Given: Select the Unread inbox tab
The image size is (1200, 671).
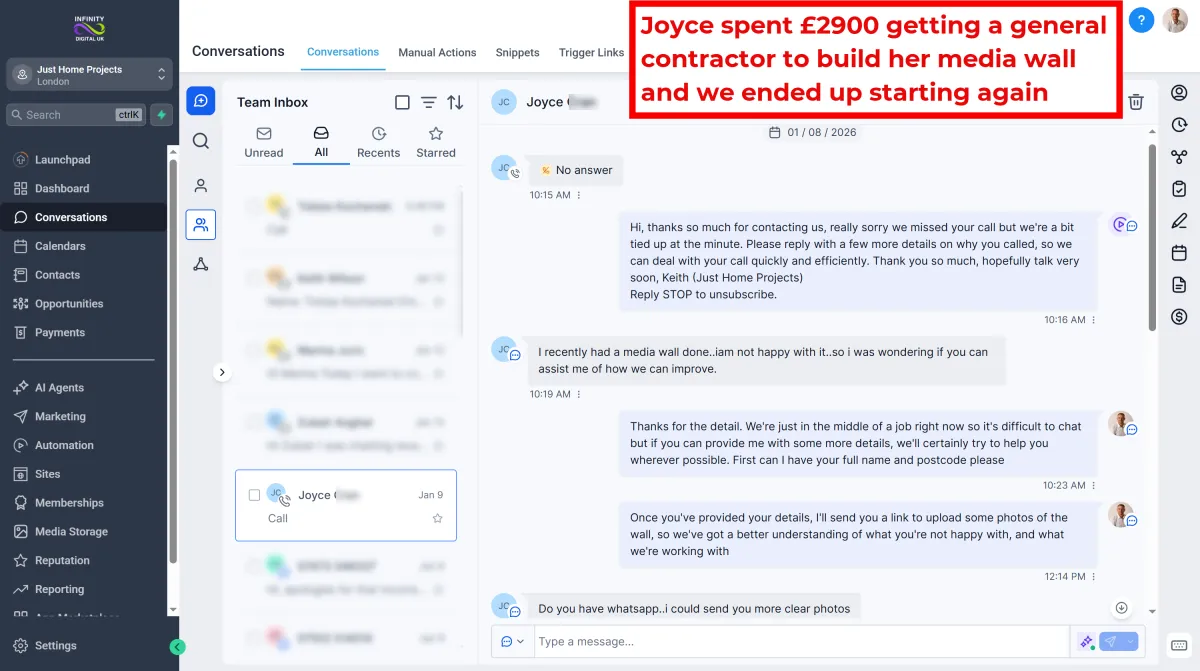Looking at the screenshot, I should (264, 142).
